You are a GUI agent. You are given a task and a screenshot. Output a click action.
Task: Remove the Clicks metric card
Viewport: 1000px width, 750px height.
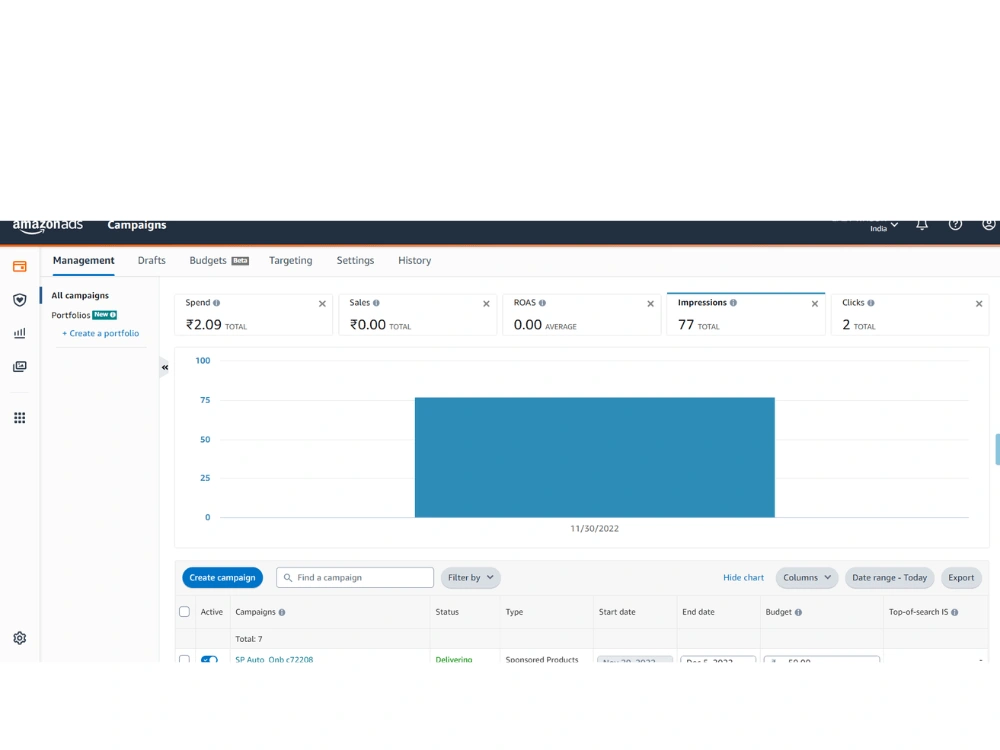(x=979, y=304)
